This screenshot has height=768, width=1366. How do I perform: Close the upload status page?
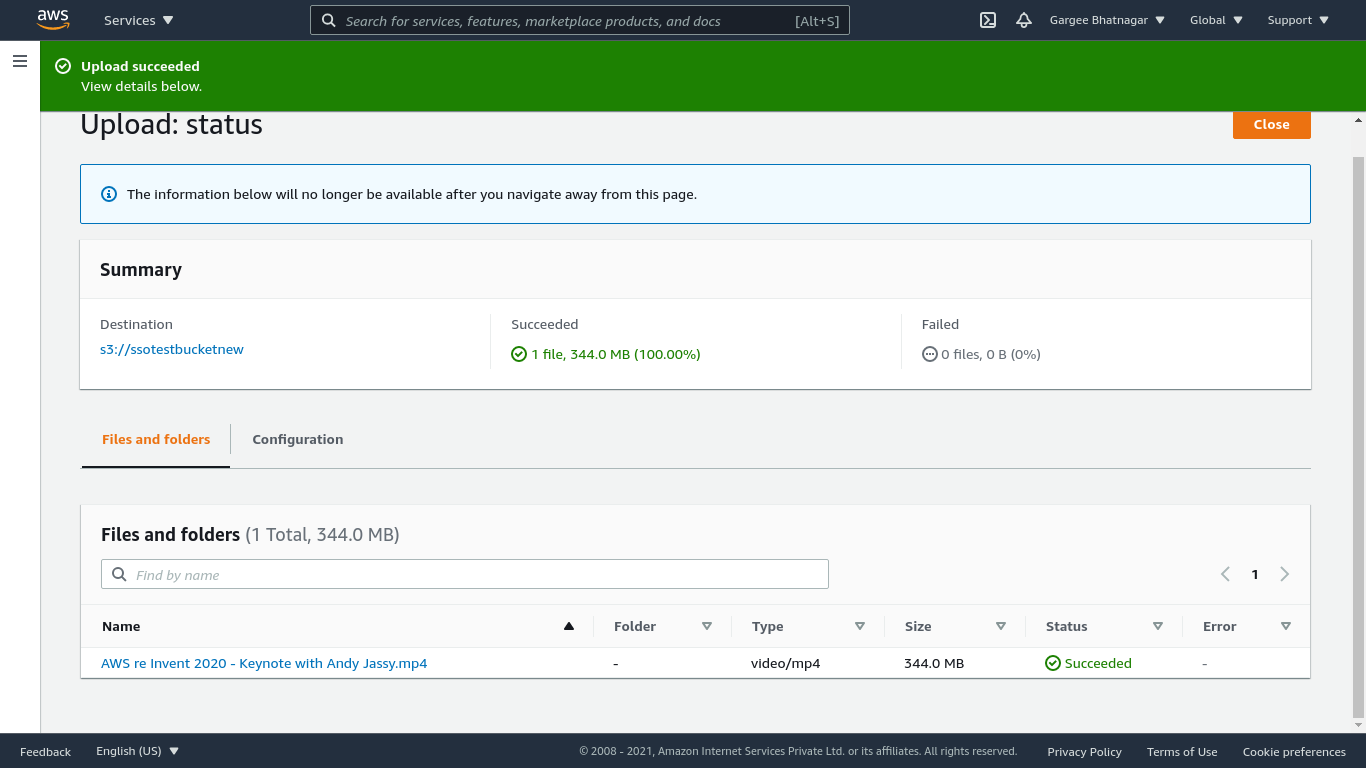1272,124
